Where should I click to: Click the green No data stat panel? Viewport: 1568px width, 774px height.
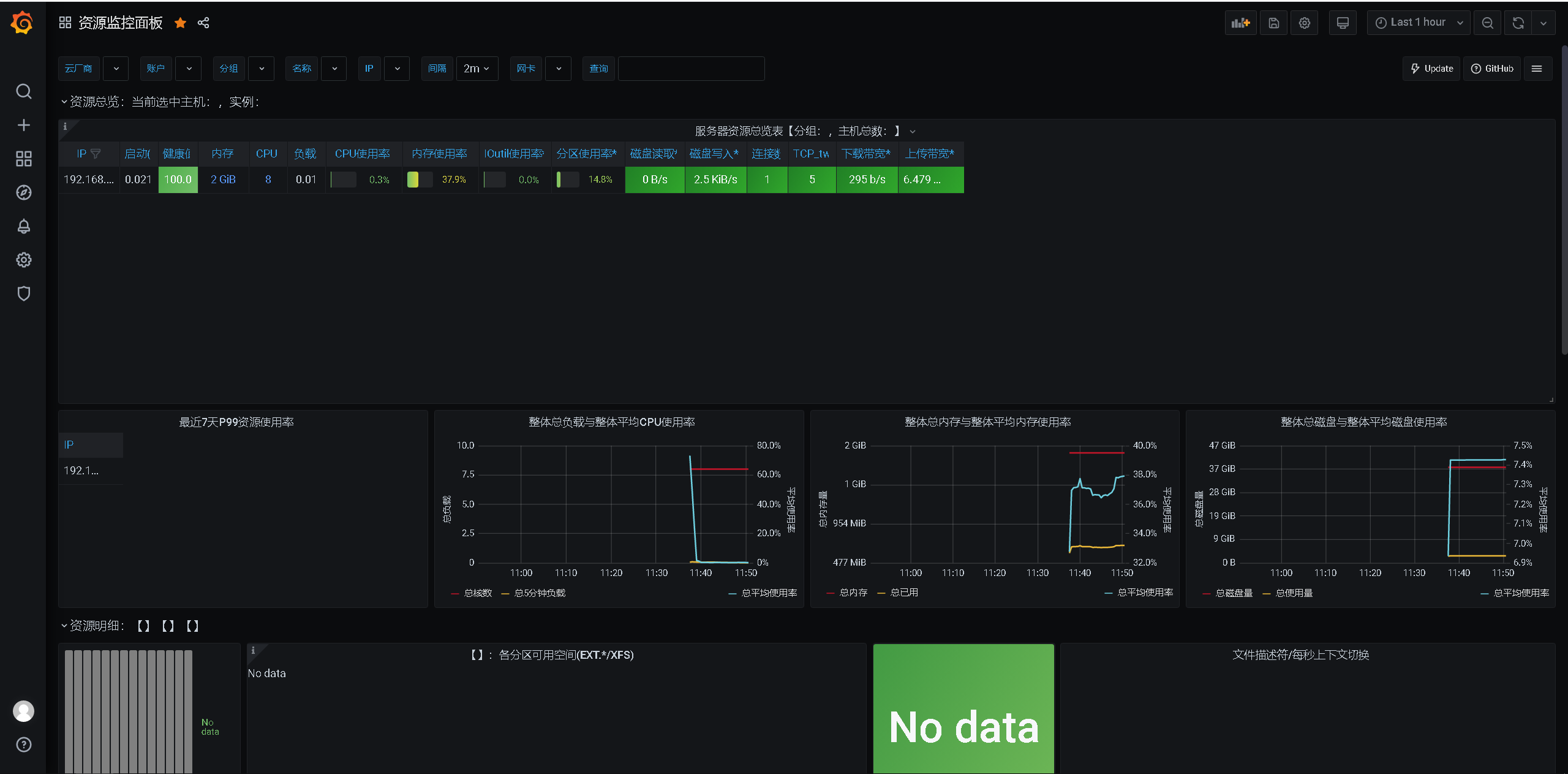(x=963, y=708)
